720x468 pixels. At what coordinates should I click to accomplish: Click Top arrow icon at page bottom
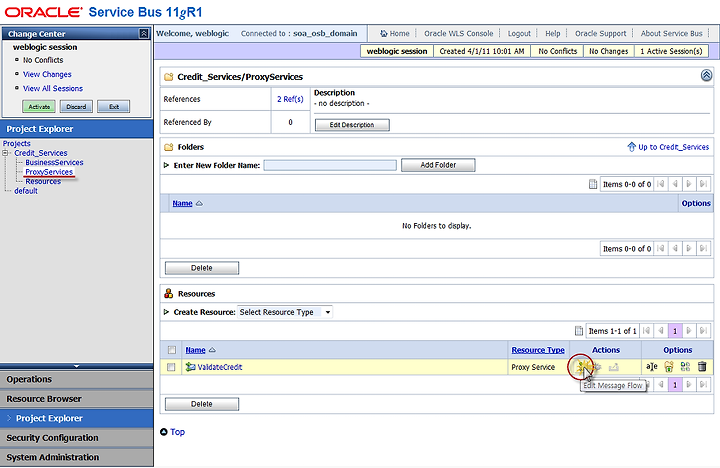point(164,432)
